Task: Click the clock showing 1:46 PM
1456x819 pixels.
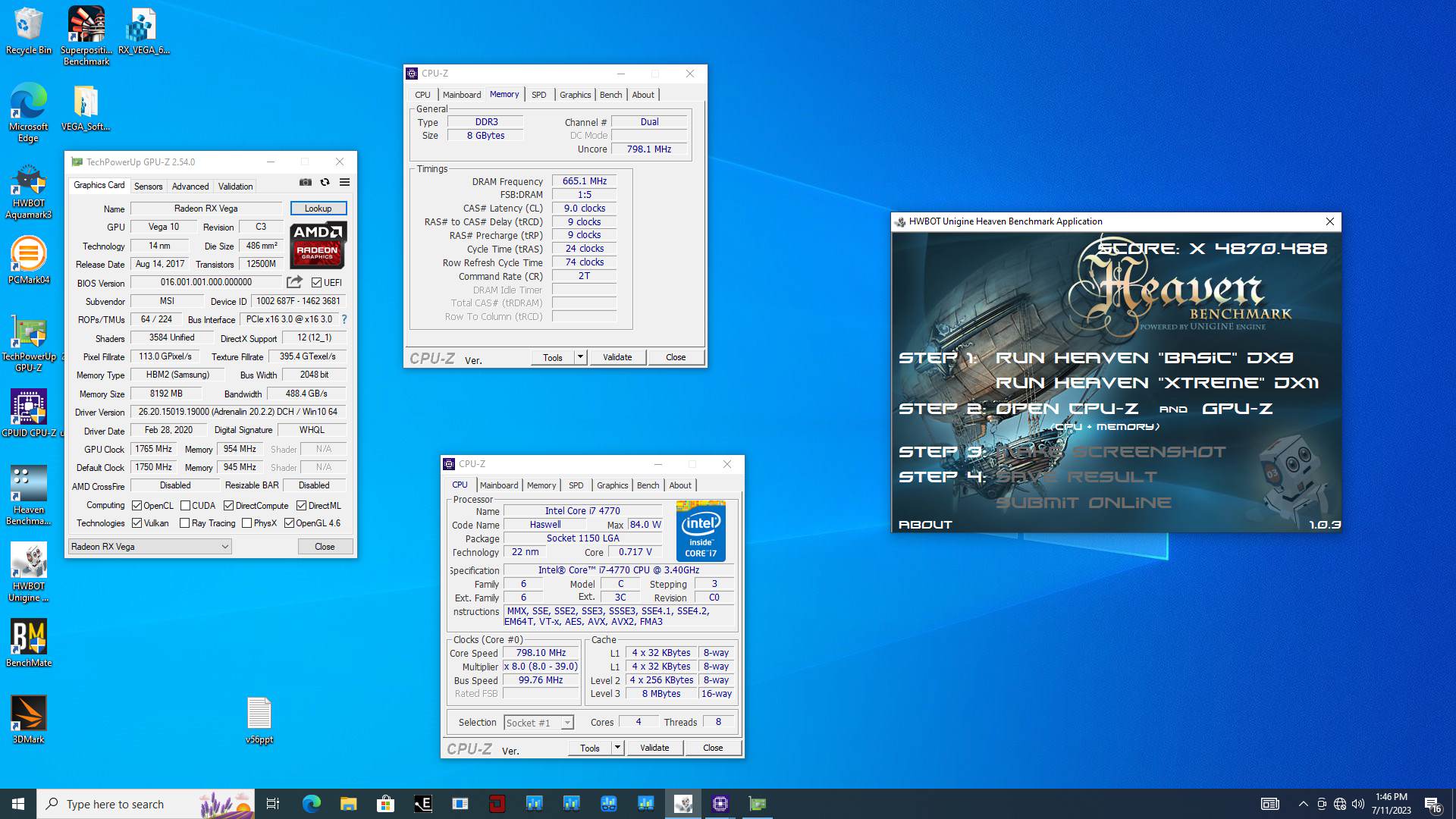Action: pyautogui.click(x=1391, y=804)
